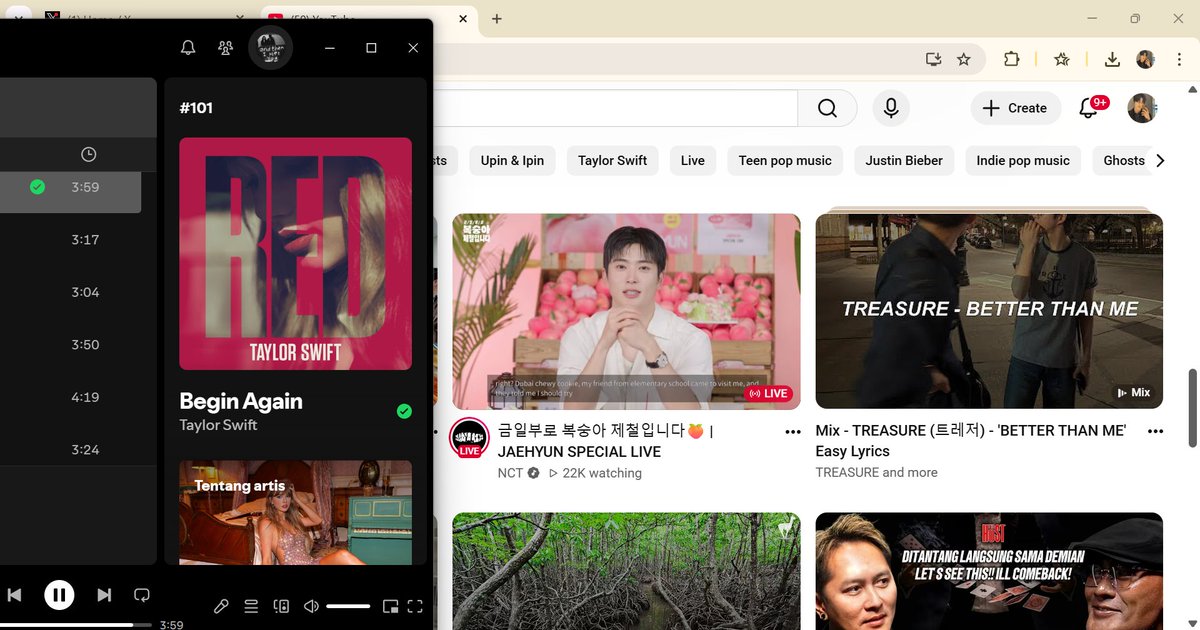Open the NCT channel avatar with LIVE badge

click(x=469, y=438)
